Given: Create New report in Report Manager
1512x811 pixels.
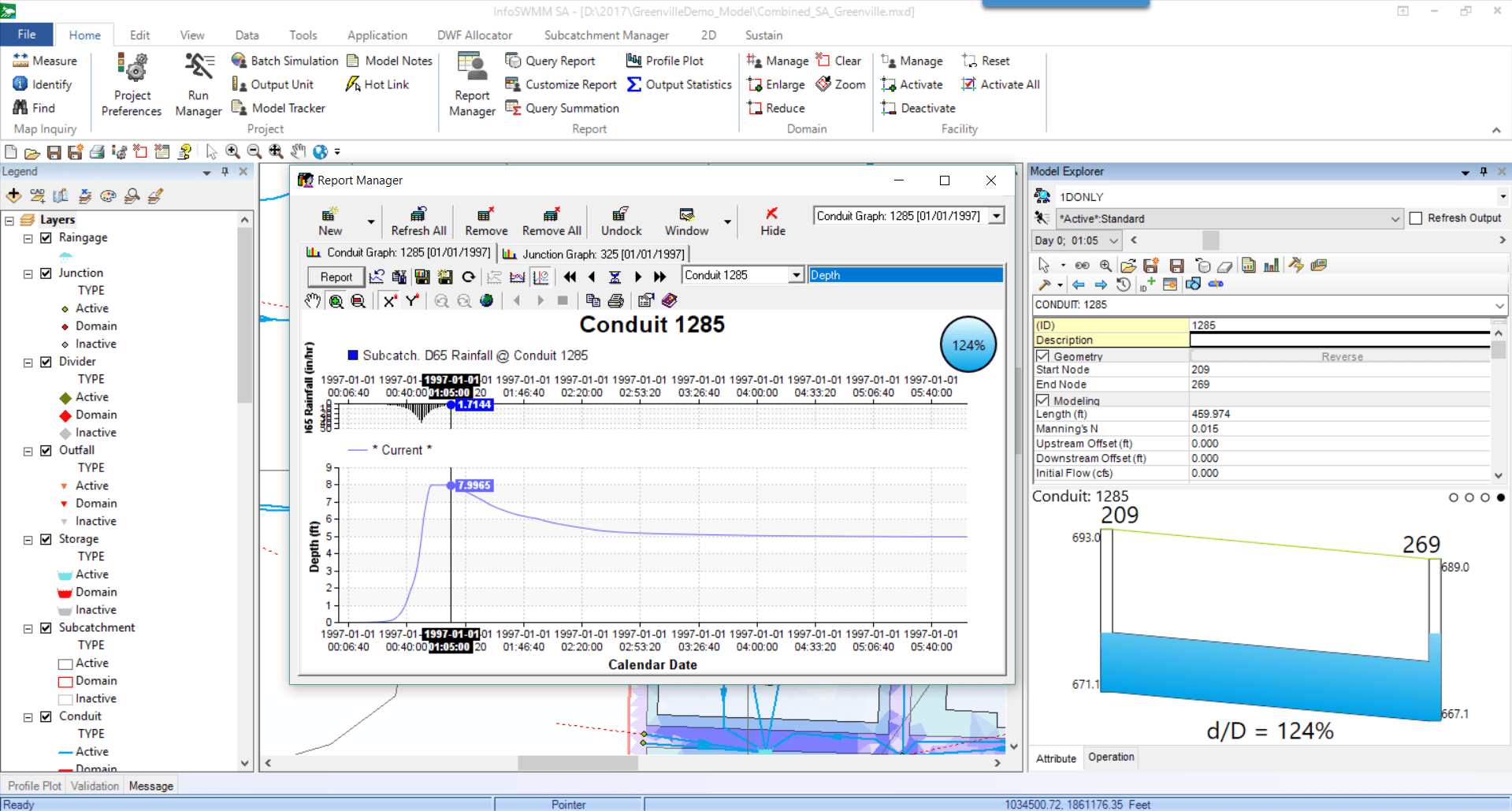Looking at the screenshot, I should click(x=330, y=221).
